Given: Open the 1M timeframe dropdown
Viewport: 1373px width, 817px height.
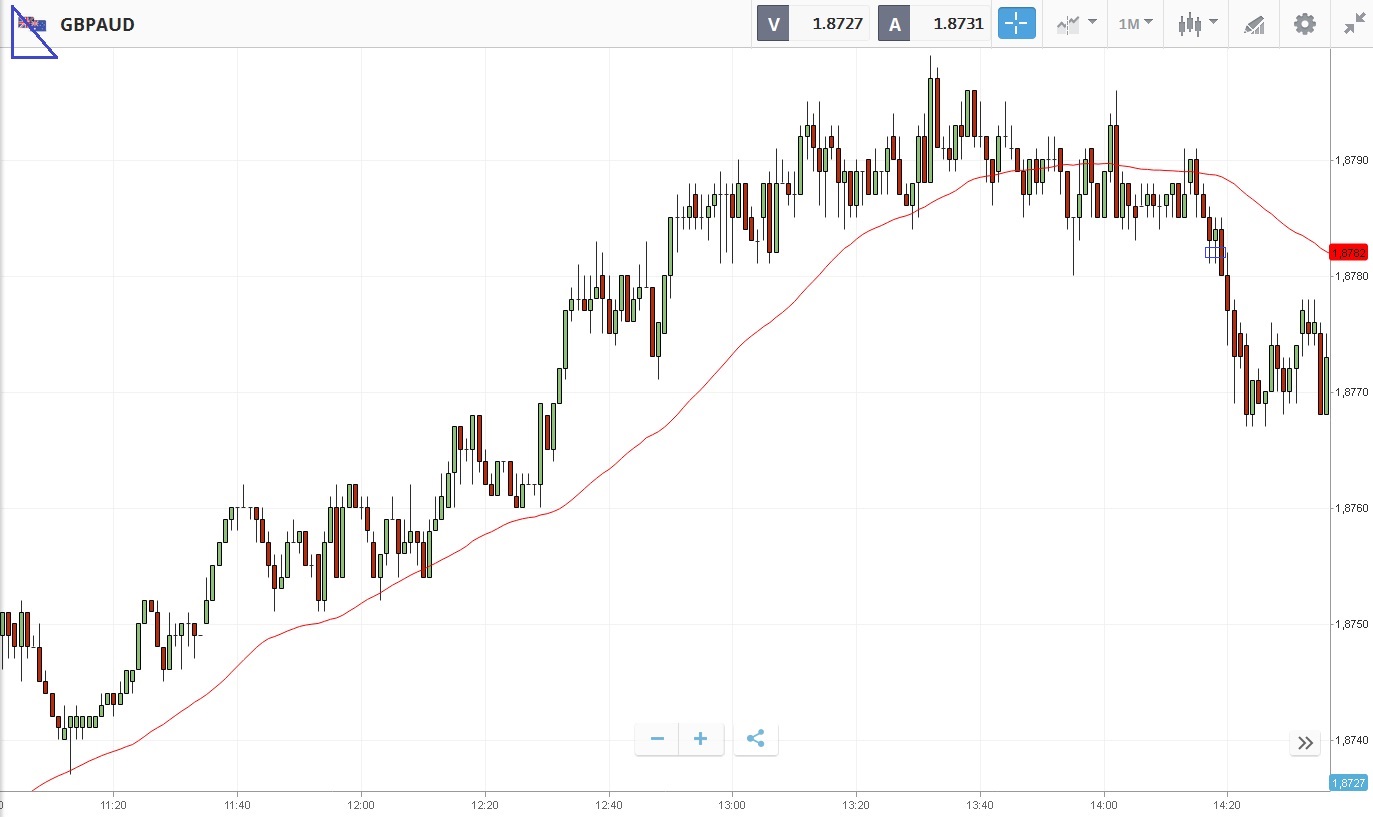Looking at the screenshot, I should 1135,24.
